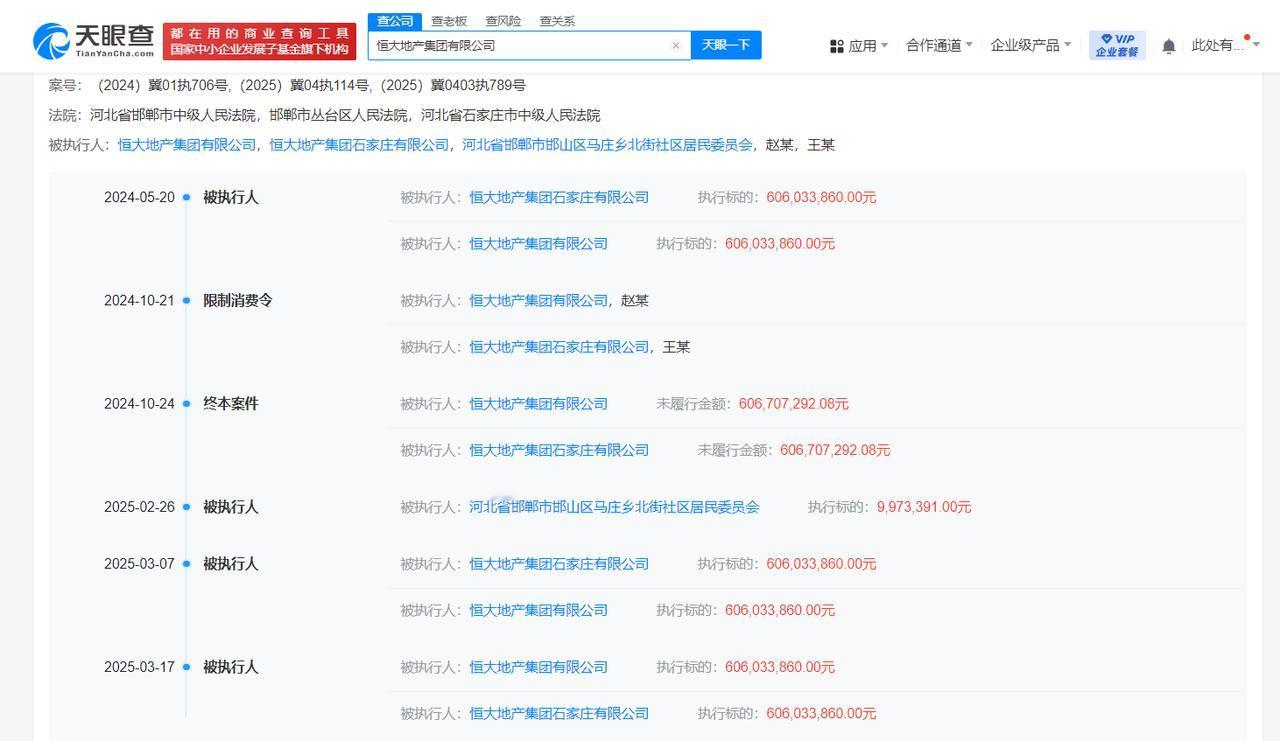
Task: Click the date 2024-10-21
Action: click(x=139, y=301)
